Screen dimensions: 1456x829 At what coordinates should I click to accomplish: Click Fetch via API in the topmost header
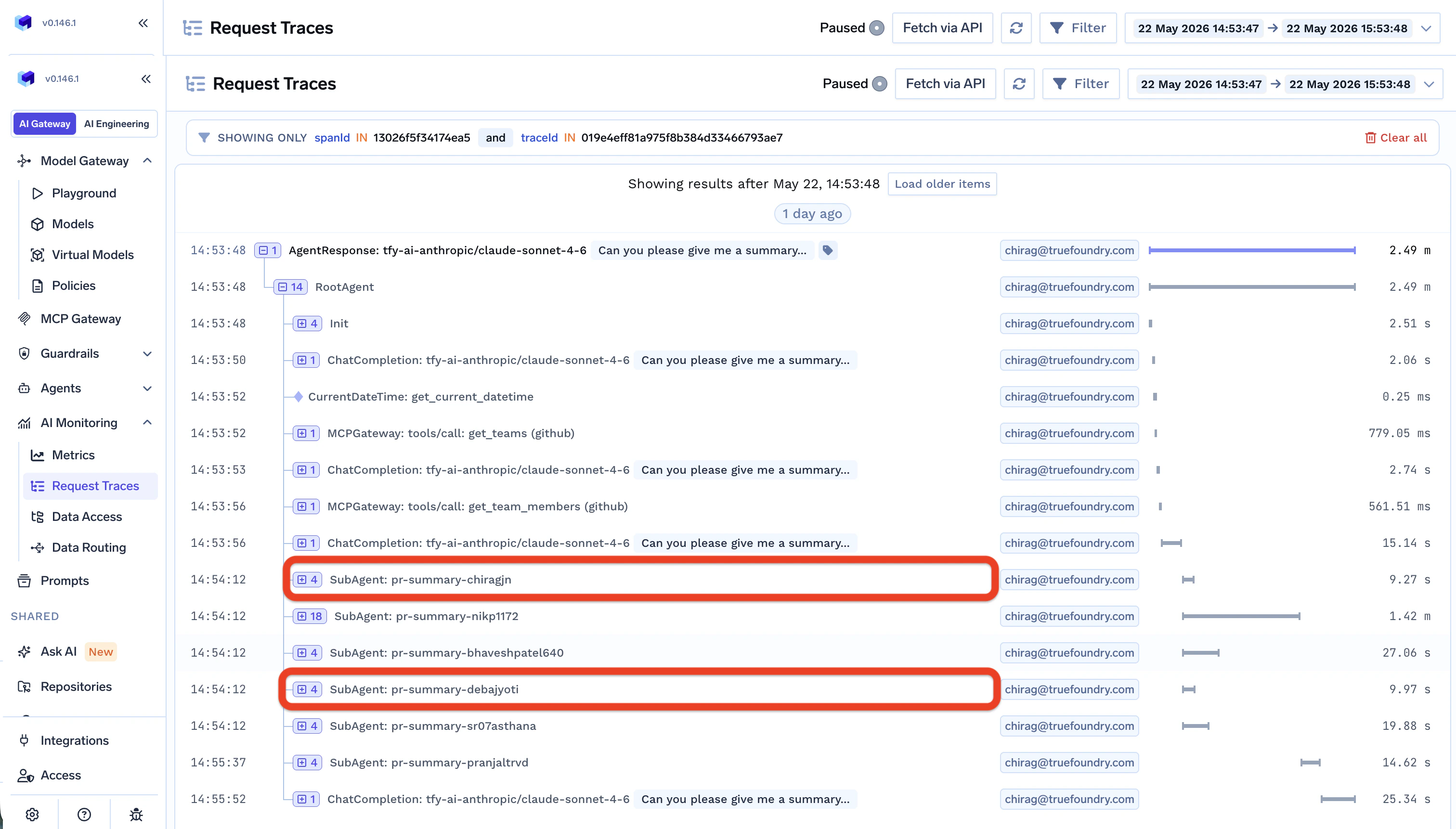click(x=942, y=28)
